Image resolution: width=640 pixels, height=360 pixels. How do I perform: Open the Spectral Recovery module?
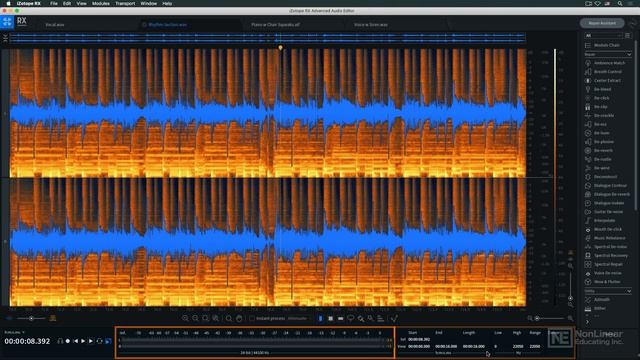click(x=606, y=256)
